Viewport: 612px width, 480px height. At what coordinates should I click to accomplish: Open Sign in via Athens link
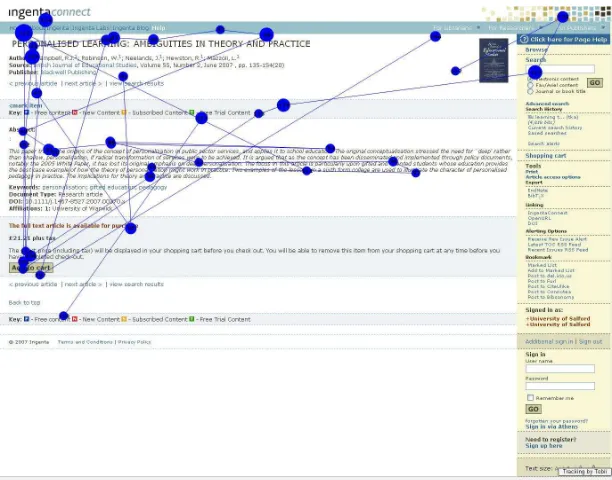(552, 427)
